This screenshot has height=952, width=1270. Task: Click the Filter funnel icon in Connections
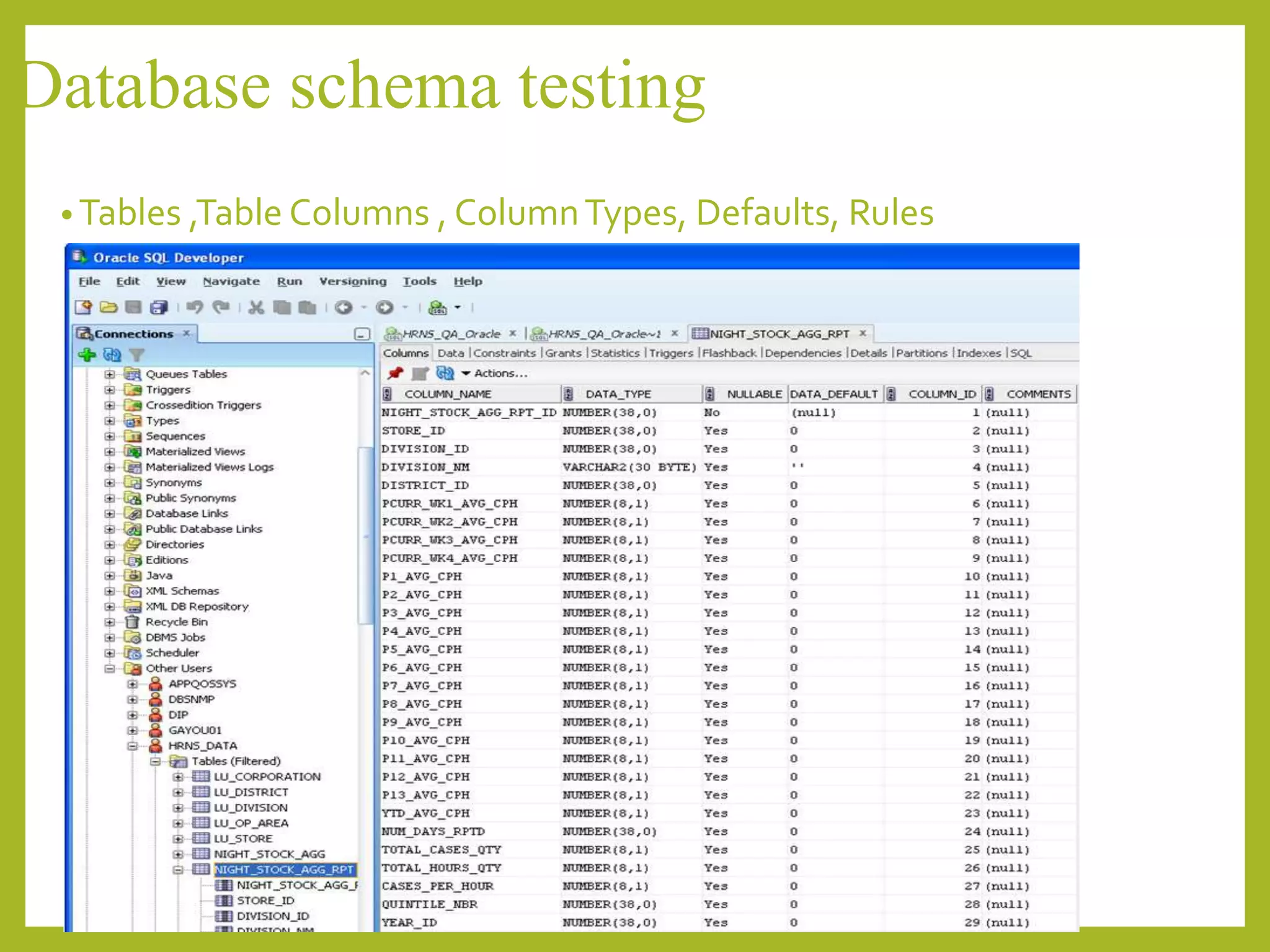(136, 355)
